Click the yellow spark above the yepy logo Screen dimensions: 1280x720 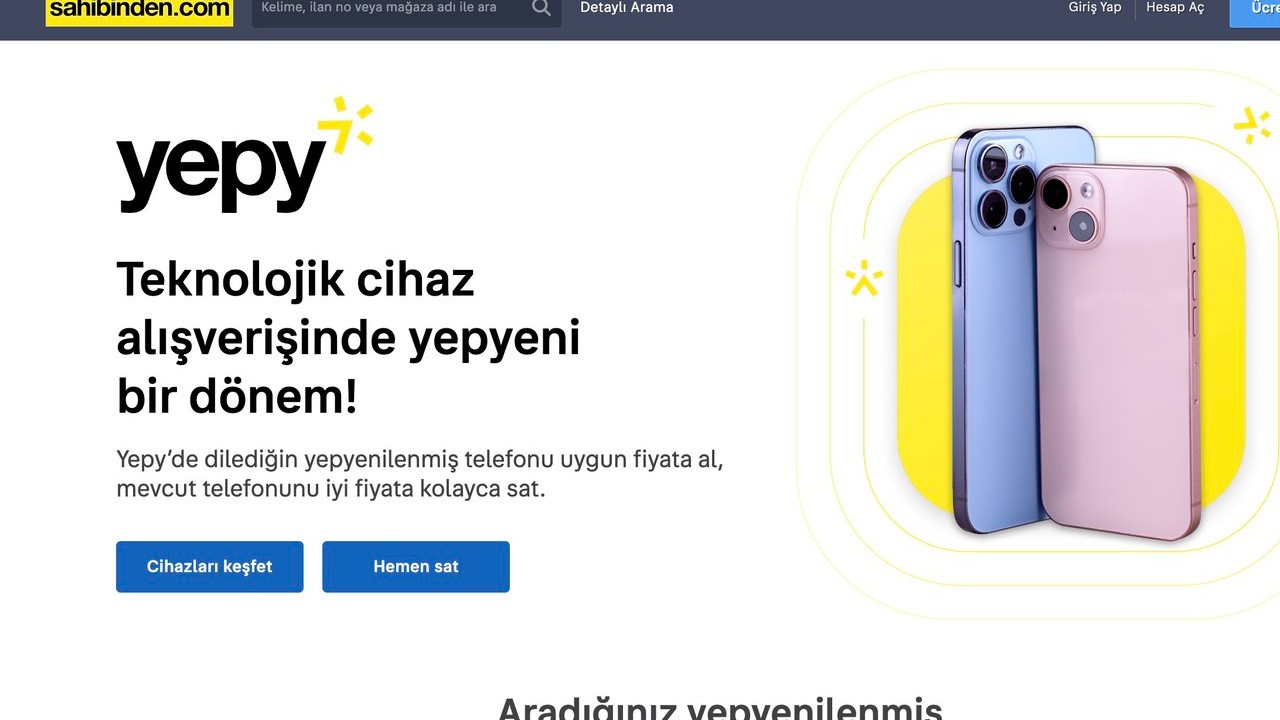pyautogui.click(x=346, y=123)
